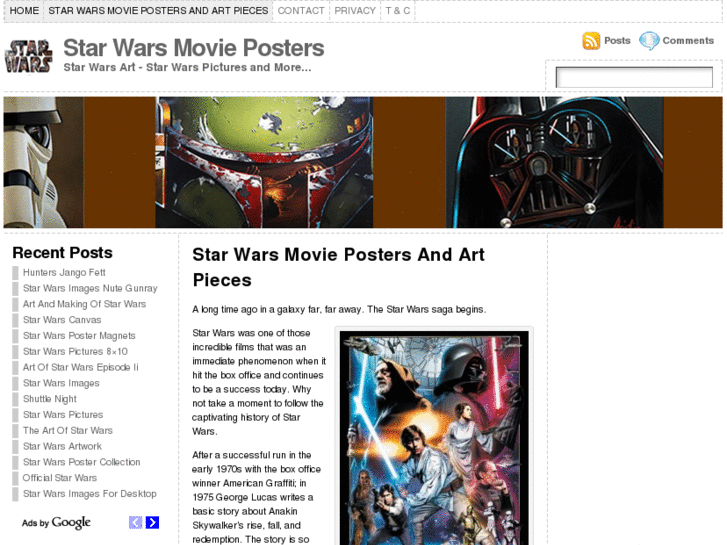Open the Art Of Star Wars Episode II post
This screenshot has width=727, height=545.
coord(80,367)
